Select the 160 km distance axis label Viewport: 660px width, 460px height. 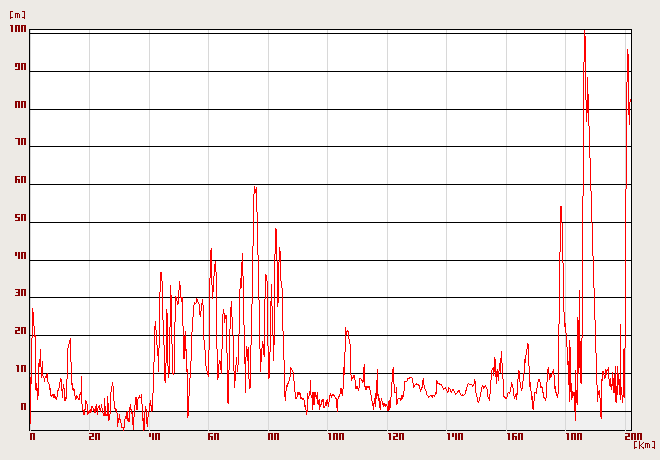click(516, 437)
